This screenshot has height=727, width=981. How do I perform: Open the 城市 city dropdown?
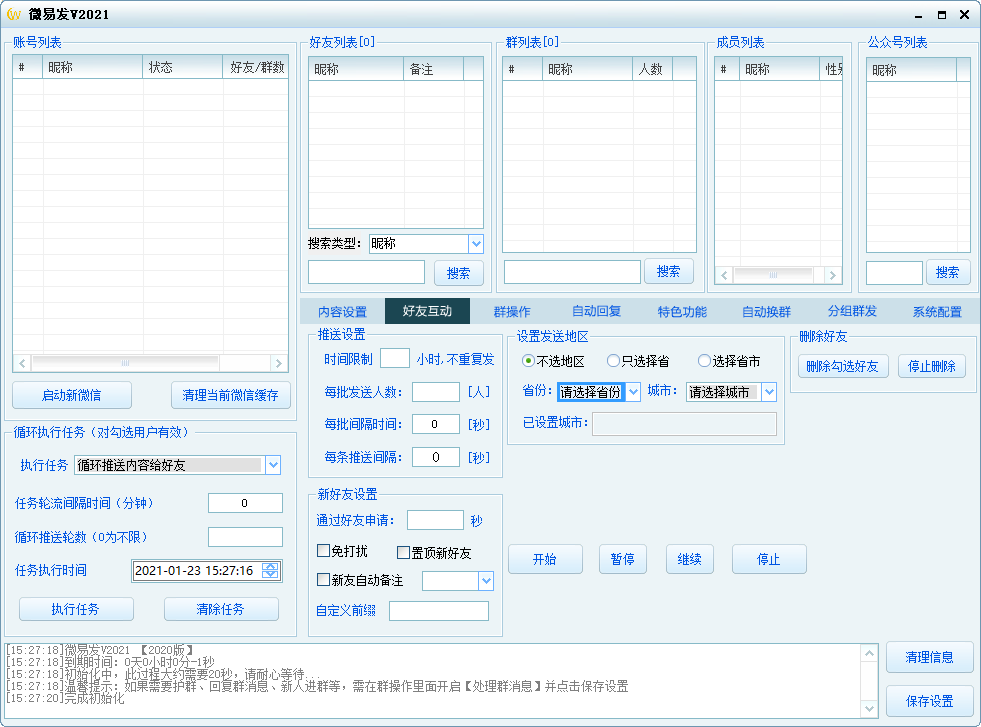point(769,392)
